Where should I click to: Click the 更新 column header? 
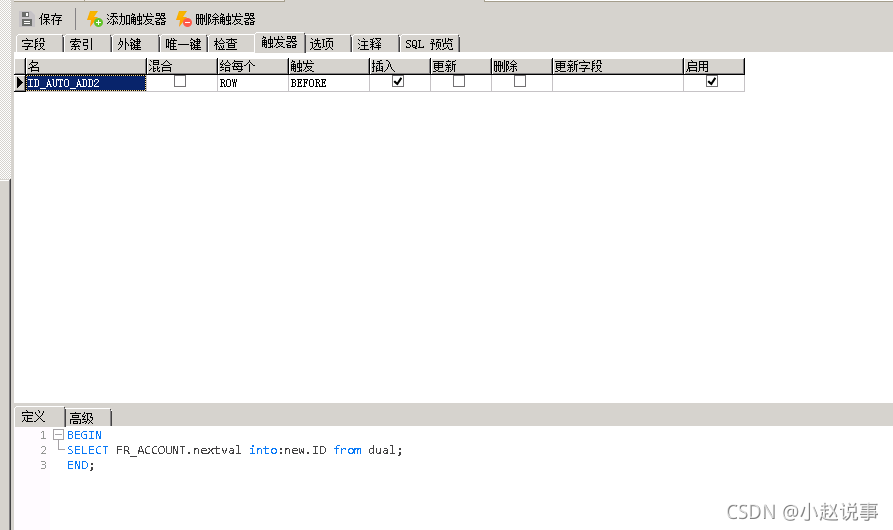point(461,66)
